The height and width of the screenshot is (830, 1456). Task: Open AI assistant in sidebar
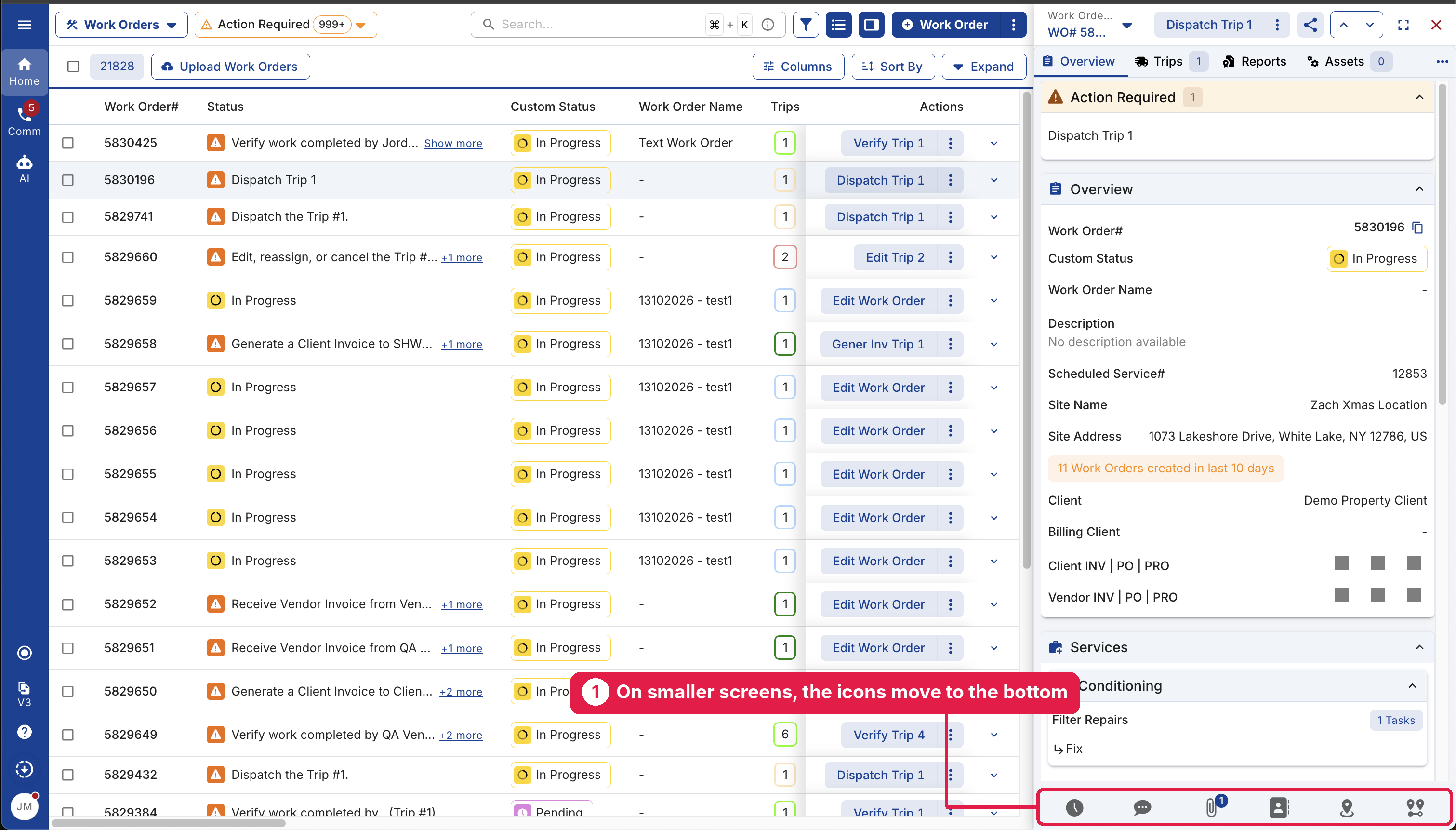[x=24, y=169]
